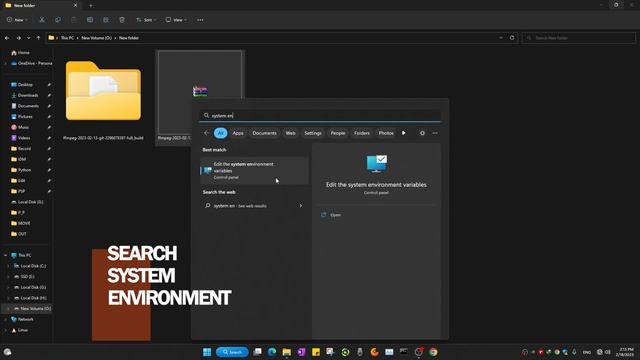Open the Windows Start button
Screen dimensions: 640x360
[x=207, y=352]
